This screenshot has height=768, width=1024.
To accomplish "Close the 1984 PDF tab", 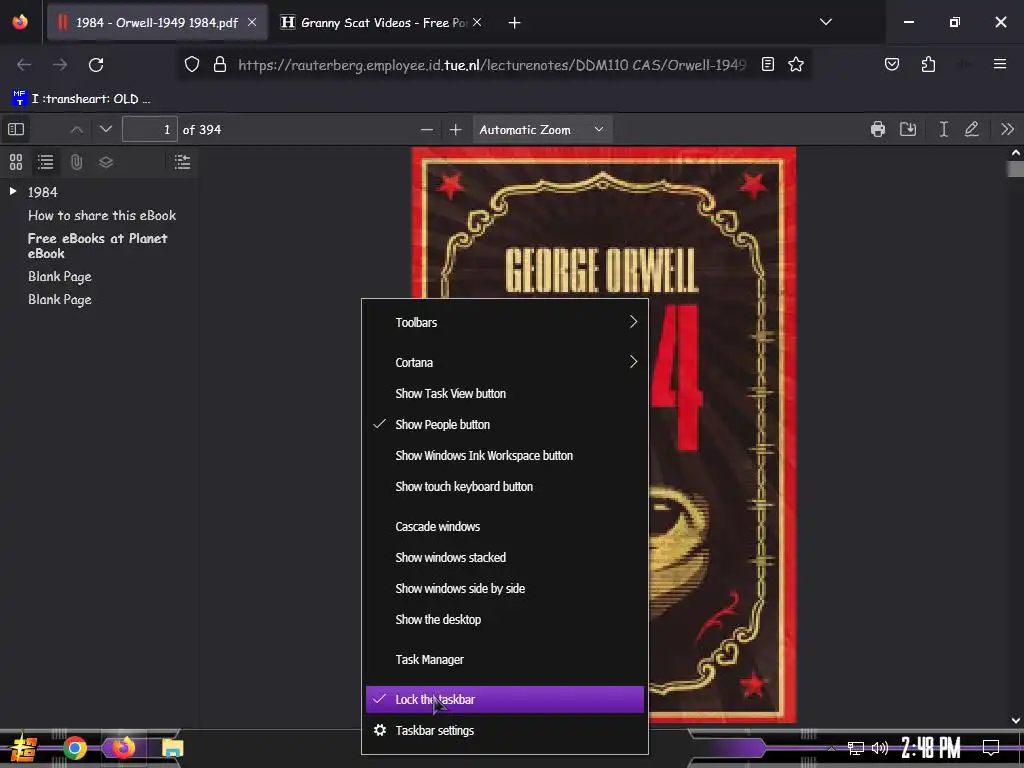I will (252, 23).
